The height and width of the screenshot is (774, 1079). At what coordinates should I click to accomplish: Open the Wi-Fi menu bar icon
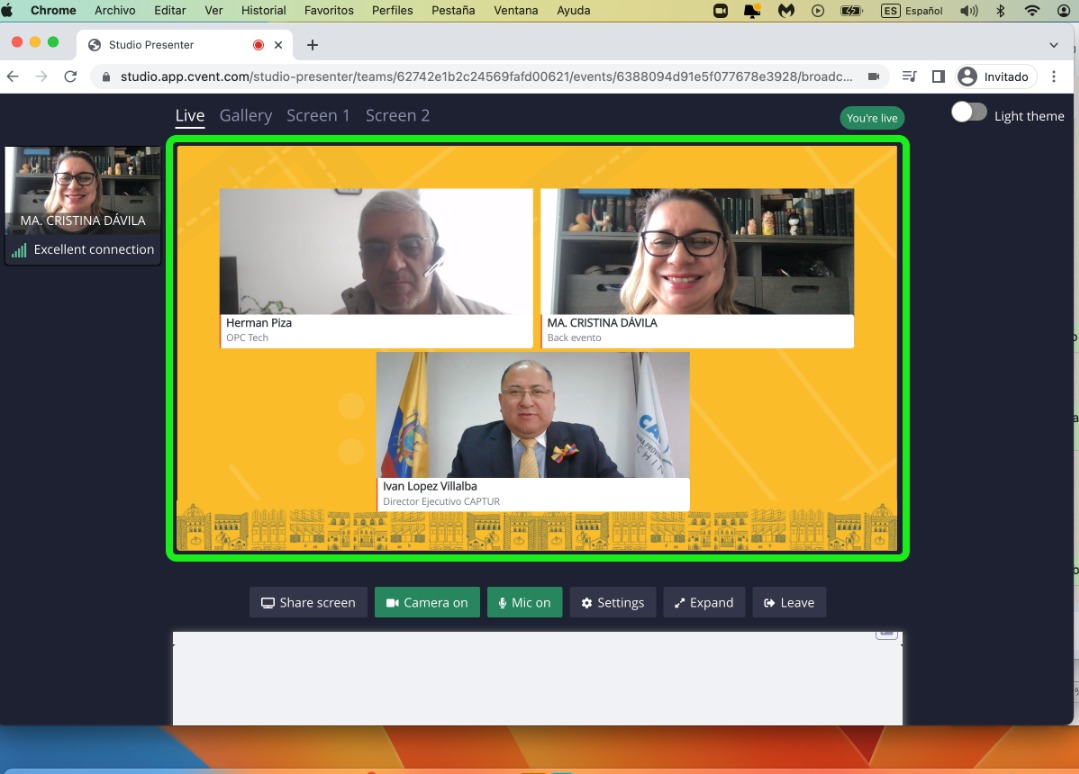point(1032,10)
